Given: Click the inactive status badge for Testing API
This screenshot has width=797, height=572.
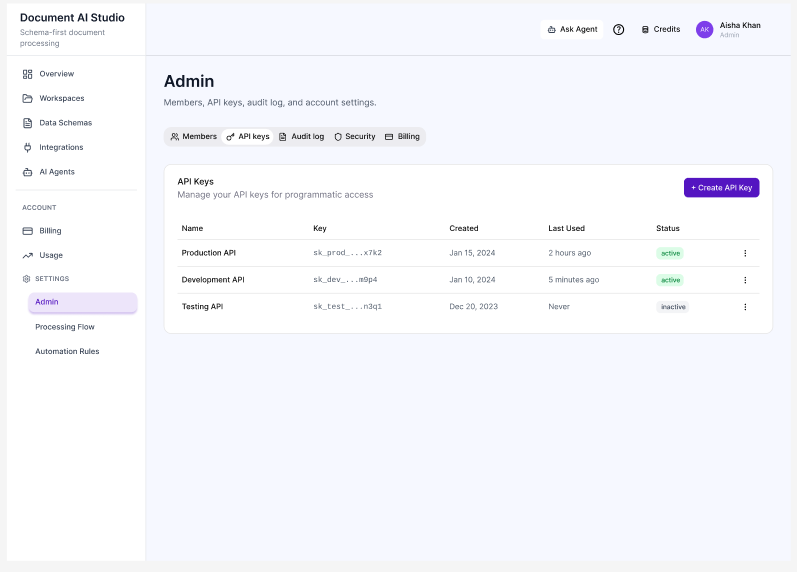Looking at the screenshot, I should tap(672, 307).
